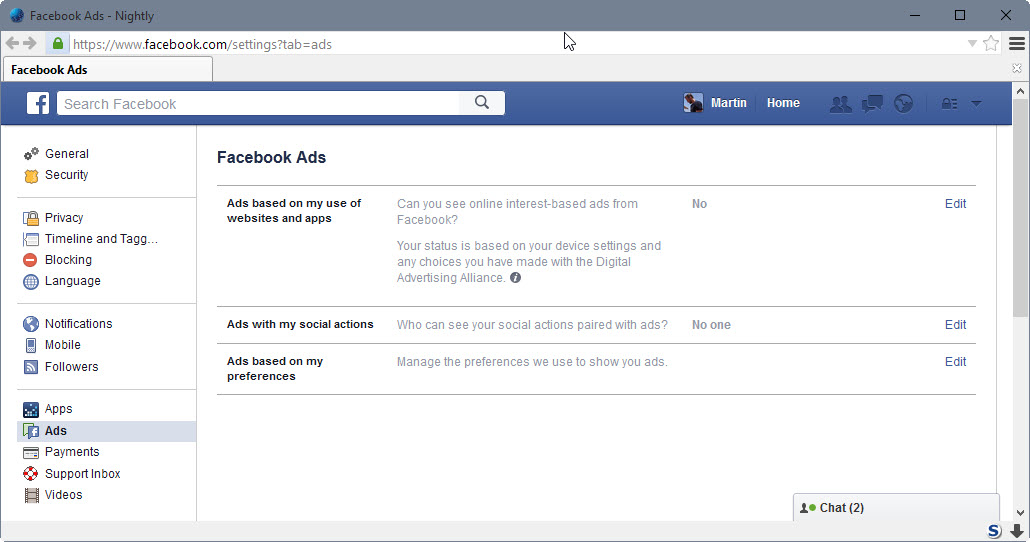Viewport: 1030px width, 542px height.
Task: Click the browser forward arrow
Action: 30,43
